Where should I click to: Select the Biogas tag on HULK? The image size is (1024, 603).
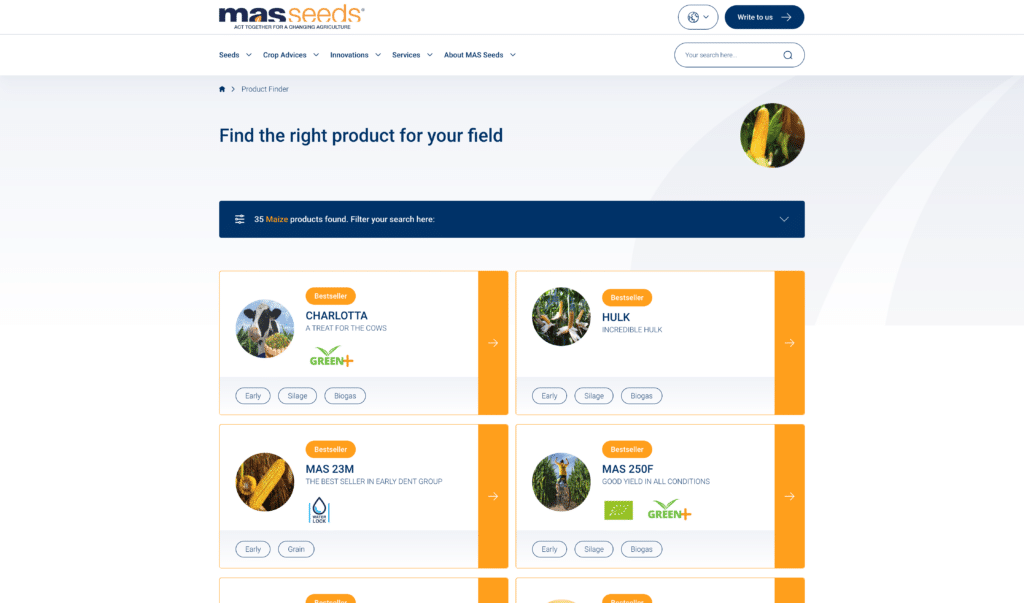click(x=641, y=396)
